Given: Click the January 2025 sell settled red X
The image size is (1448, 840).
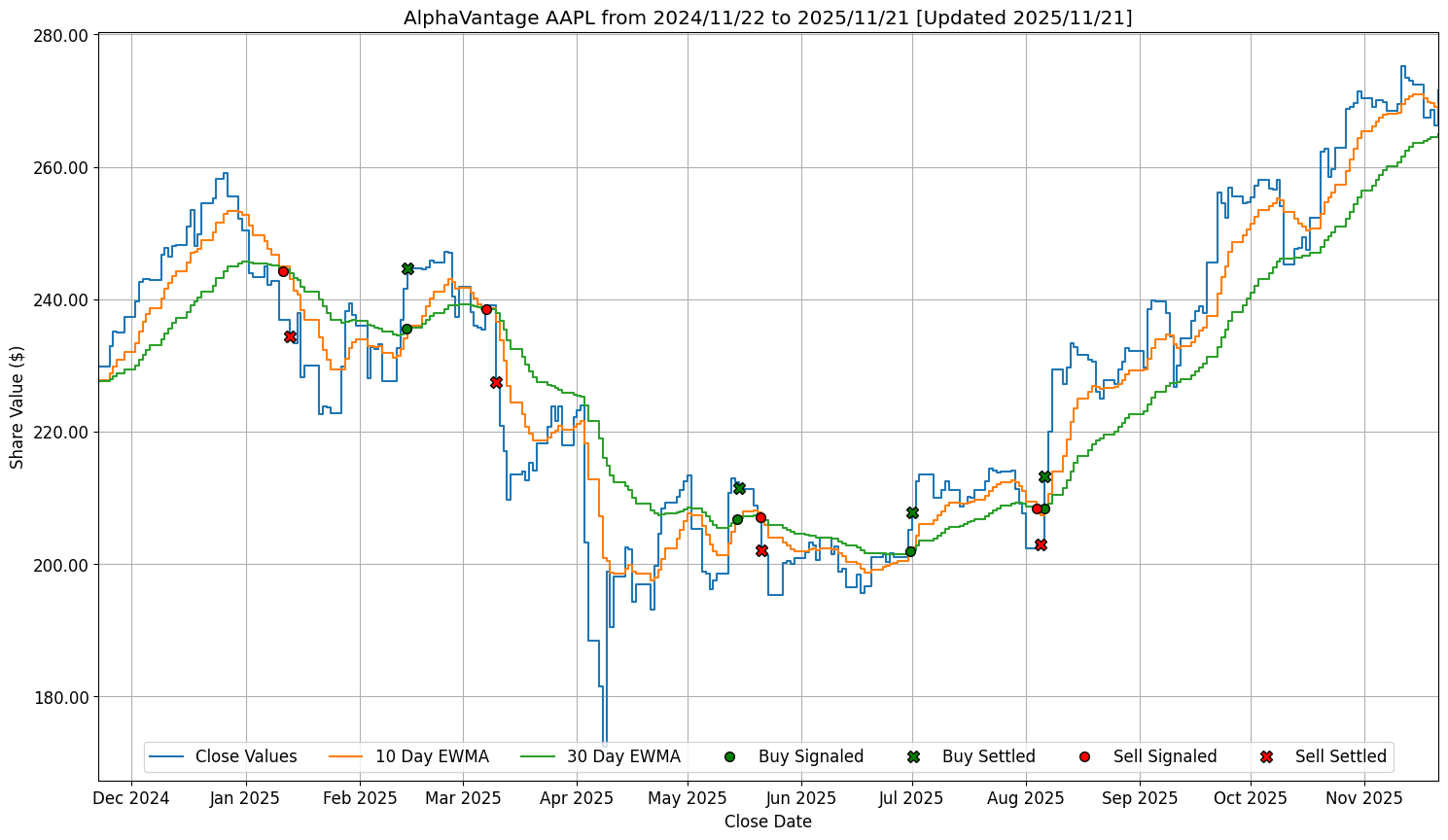Looking at the screenshot, I should pyautogui.click(x=290, y=336).
